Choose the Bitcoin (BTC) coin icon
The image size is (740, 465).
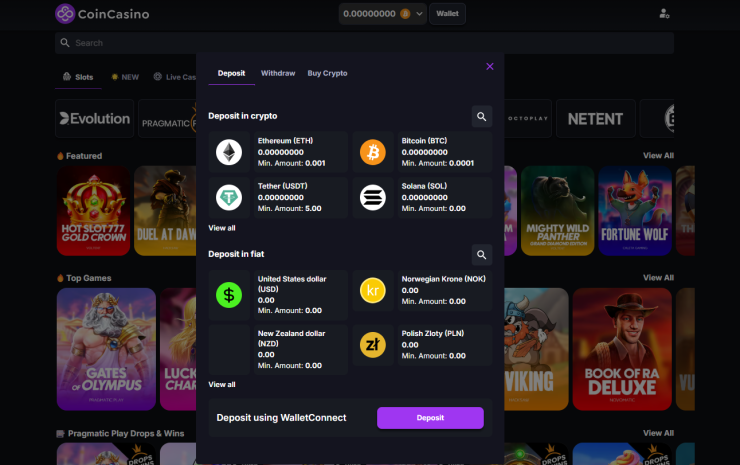pyautogui.click(x=373, y=152)
